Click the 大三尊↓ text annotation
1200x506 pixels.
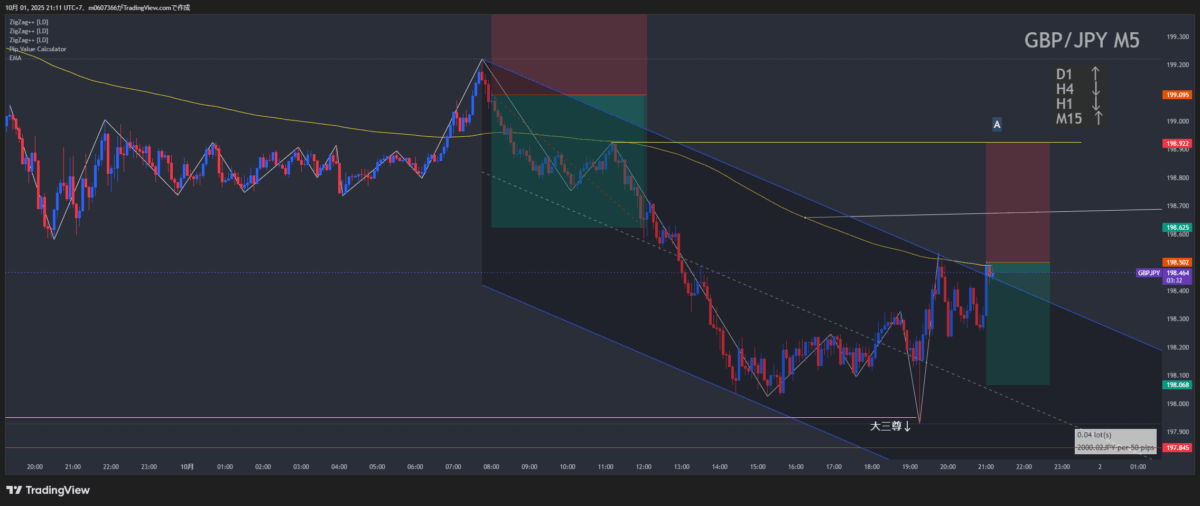click(x=890, y=426)
